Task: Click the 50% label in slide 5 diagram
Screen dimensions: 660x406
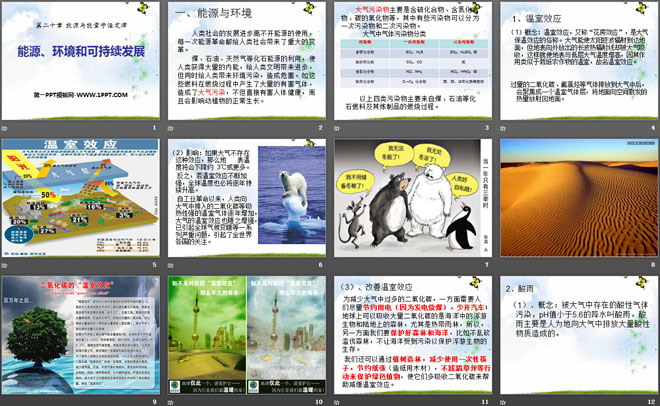Action: [x=48, y=195]
